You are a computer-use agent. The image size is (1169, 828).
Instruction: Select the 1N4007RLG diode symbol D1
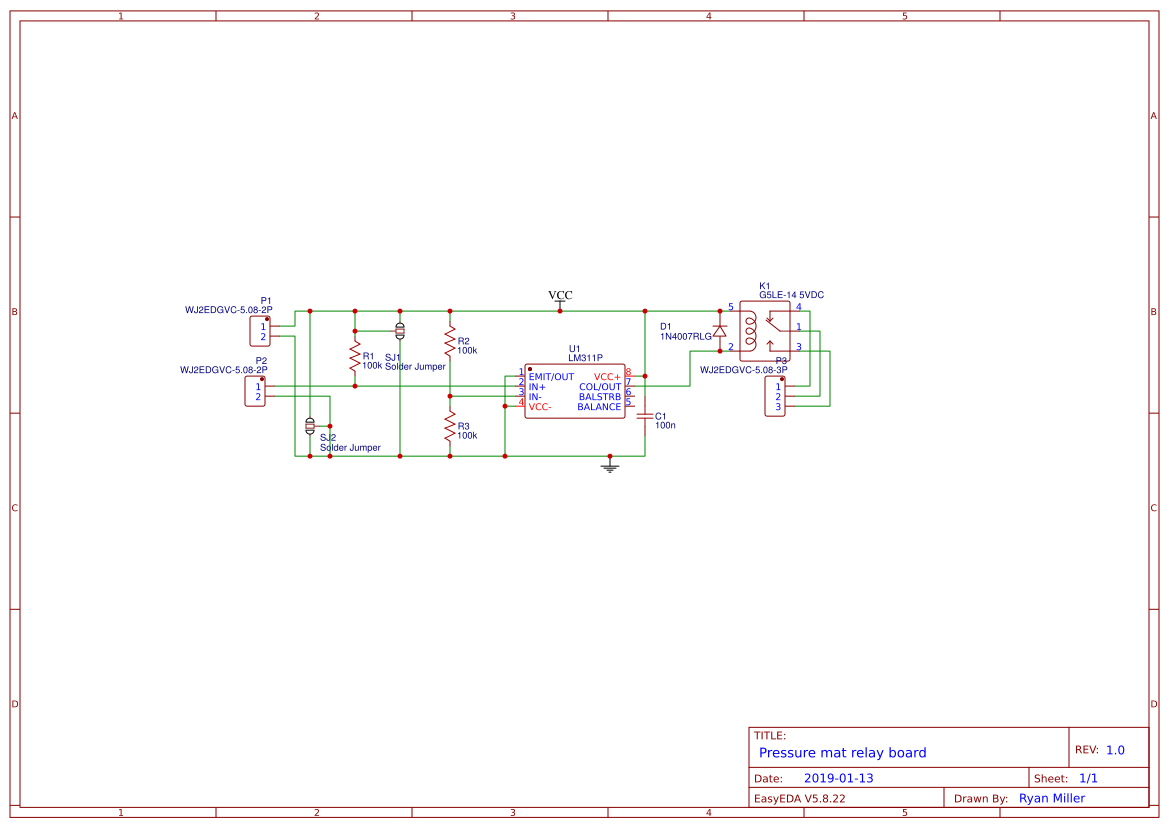720,332
